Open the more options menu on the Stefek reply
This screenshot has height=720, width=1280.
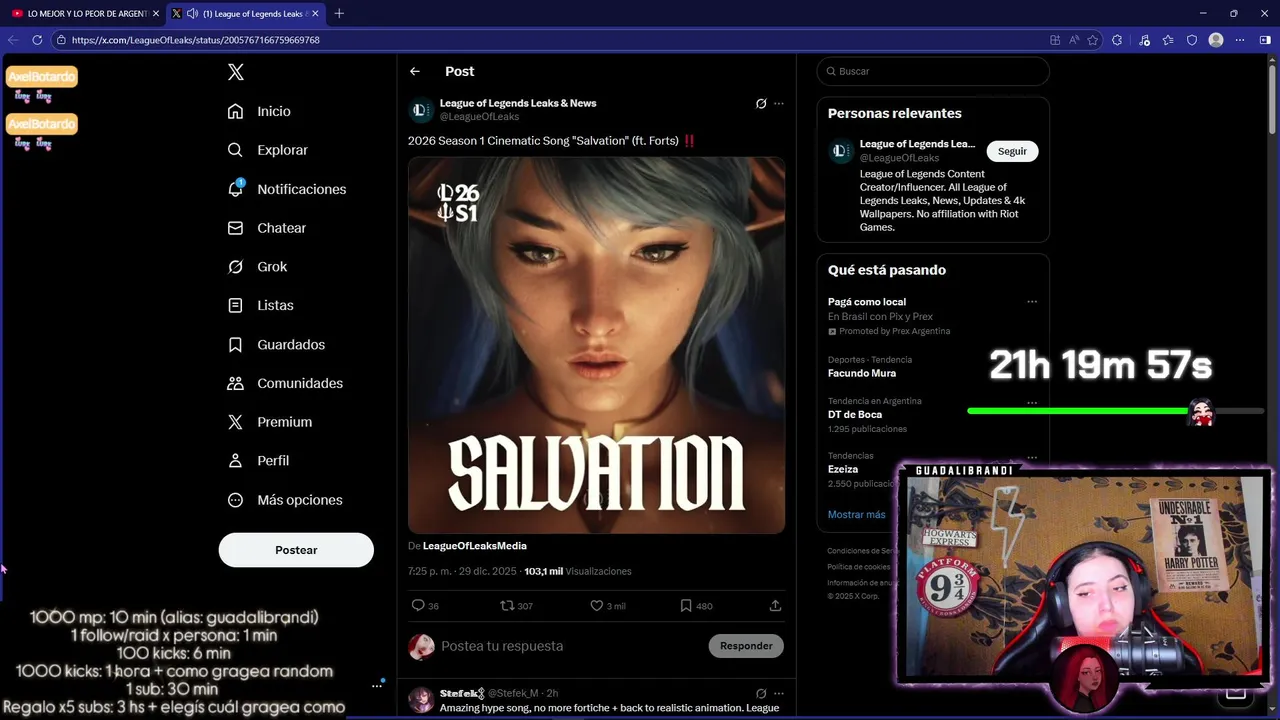coord(779,693)
